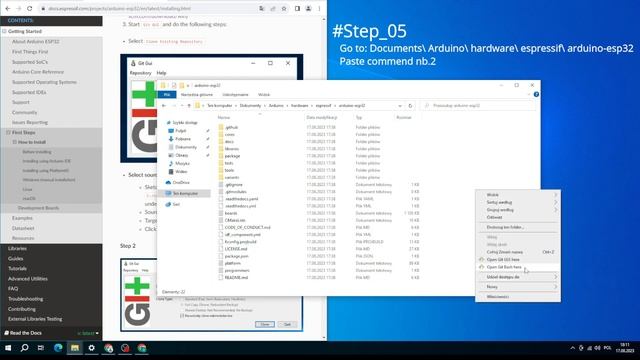640x360 pixels.
Task: Select Odśwież in the context menu
Action: 518,217
